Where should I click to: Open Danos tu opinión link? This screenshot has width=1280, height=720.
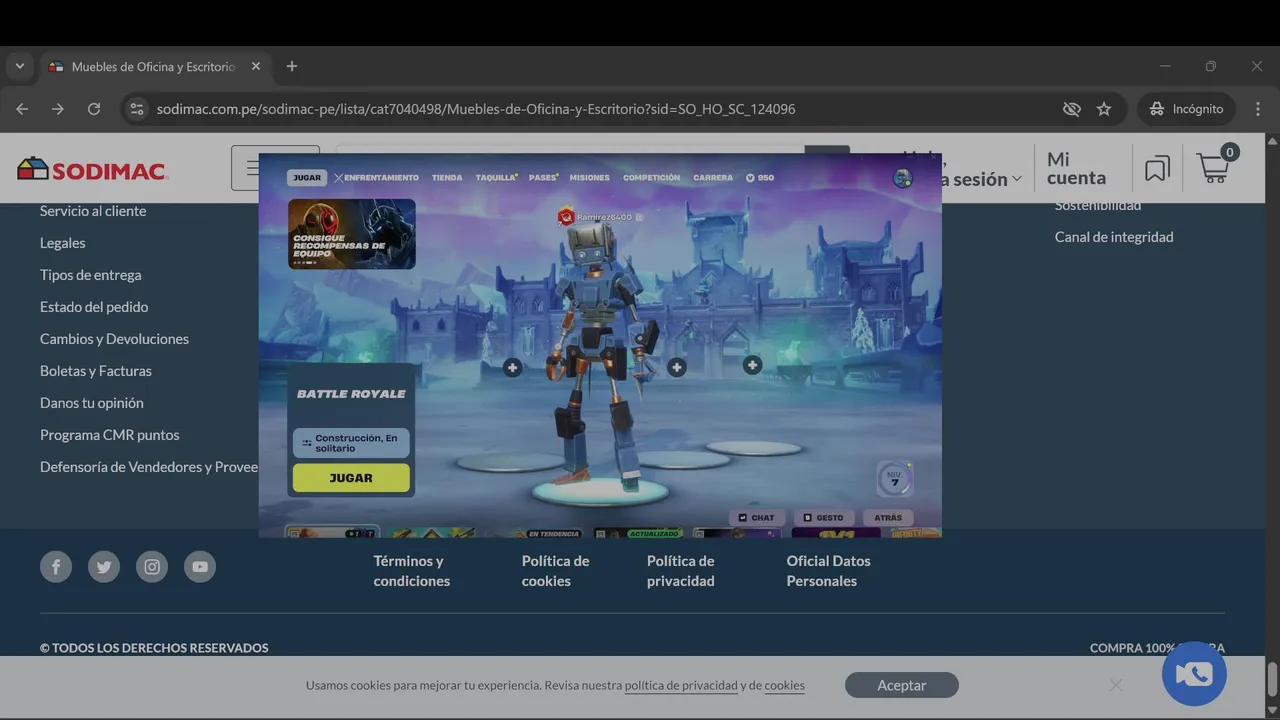pos(92,403)
